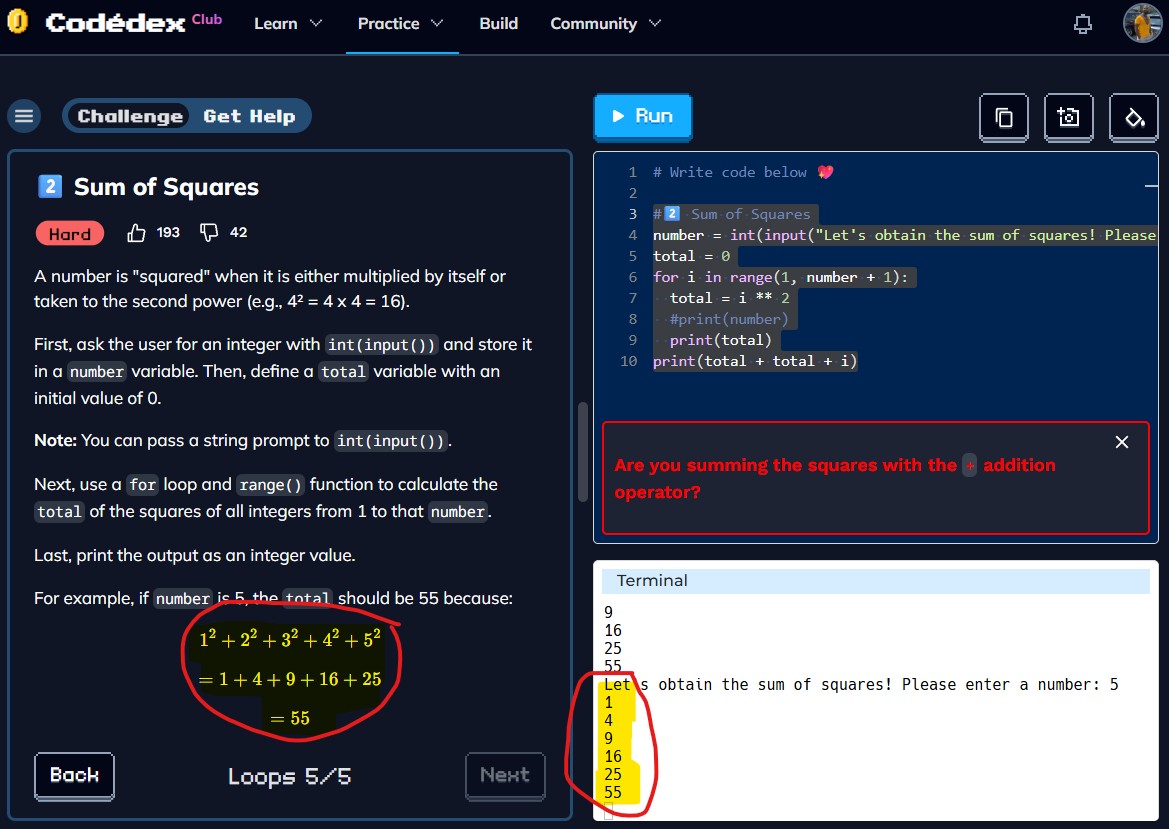Click the Write code below comment line
Viewport: 1169px width, 829px height.
click(x=743, y=172)
